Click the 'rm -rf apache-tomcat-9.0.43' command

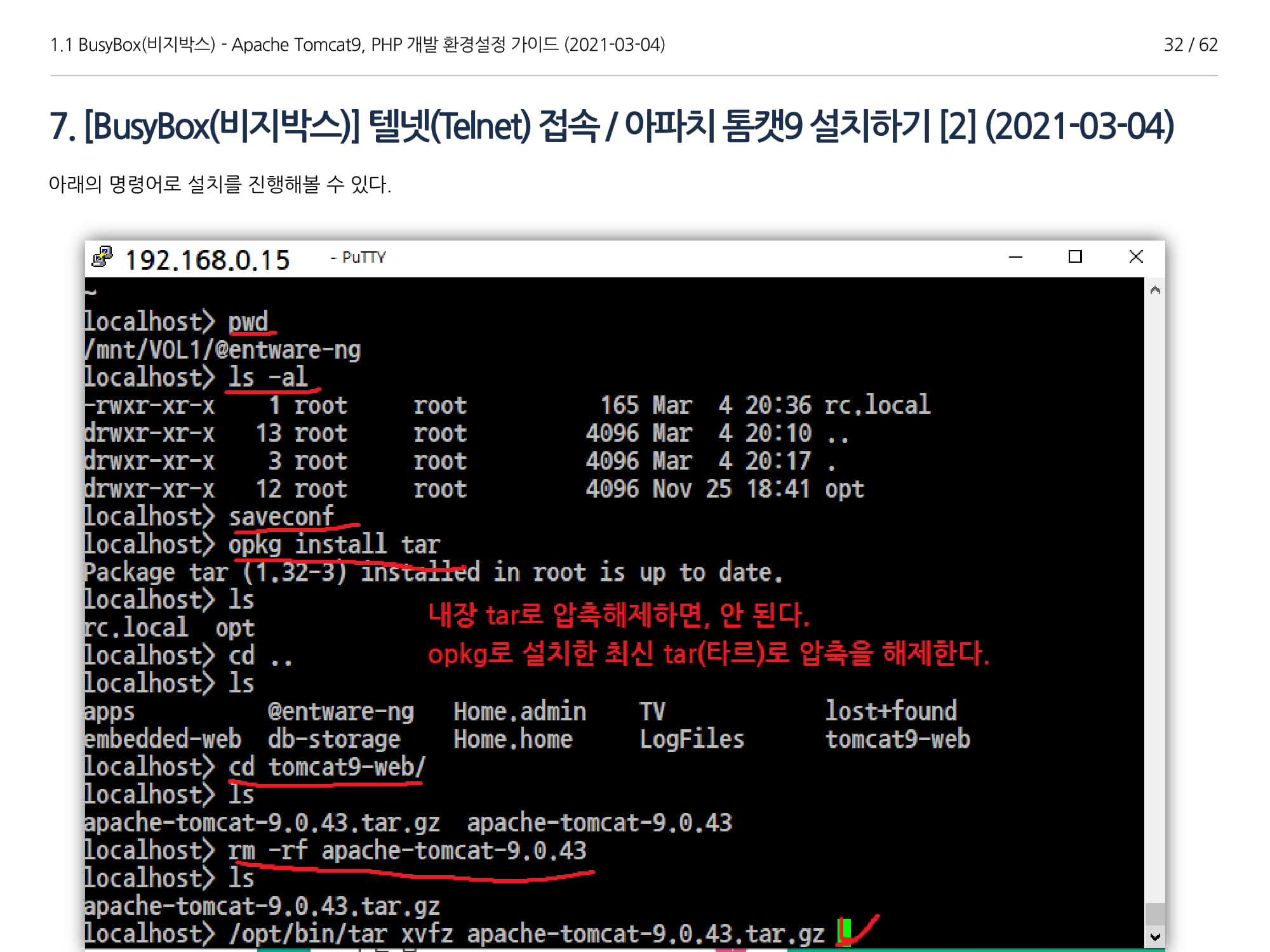pos(407,850)
